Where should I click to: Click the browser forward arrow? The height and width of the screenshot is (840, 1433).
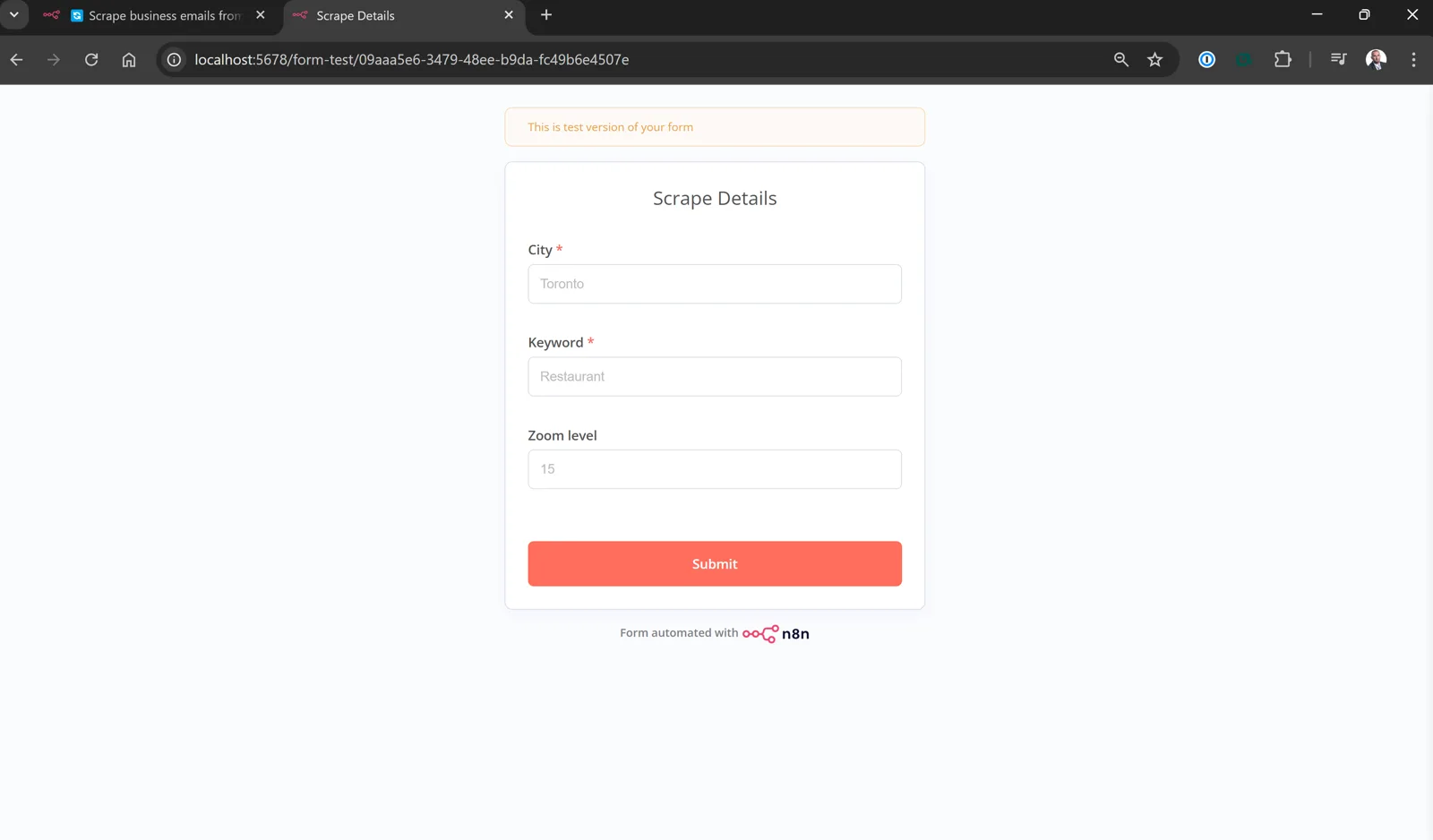point(54,59)
